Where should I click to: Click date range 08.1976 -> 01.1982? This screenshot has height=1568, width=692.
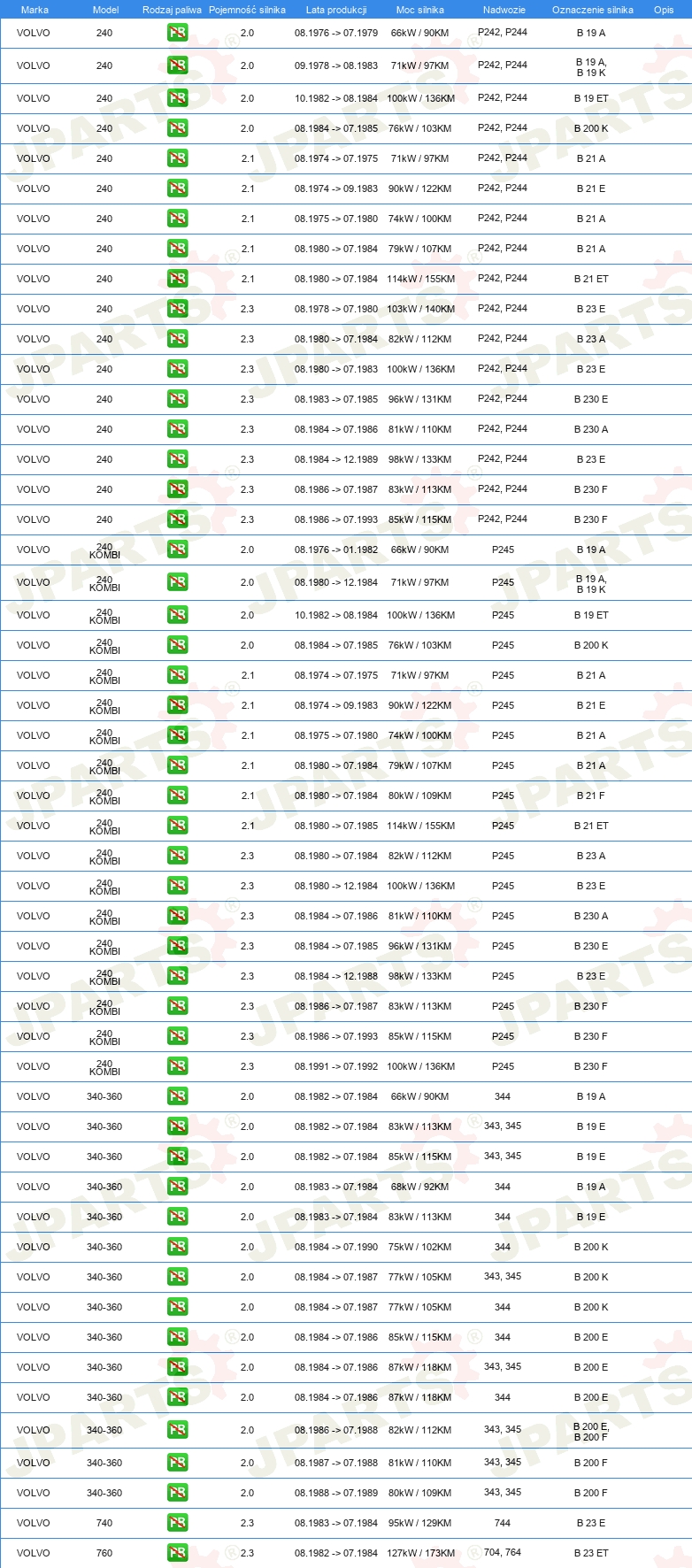(336, 550)
